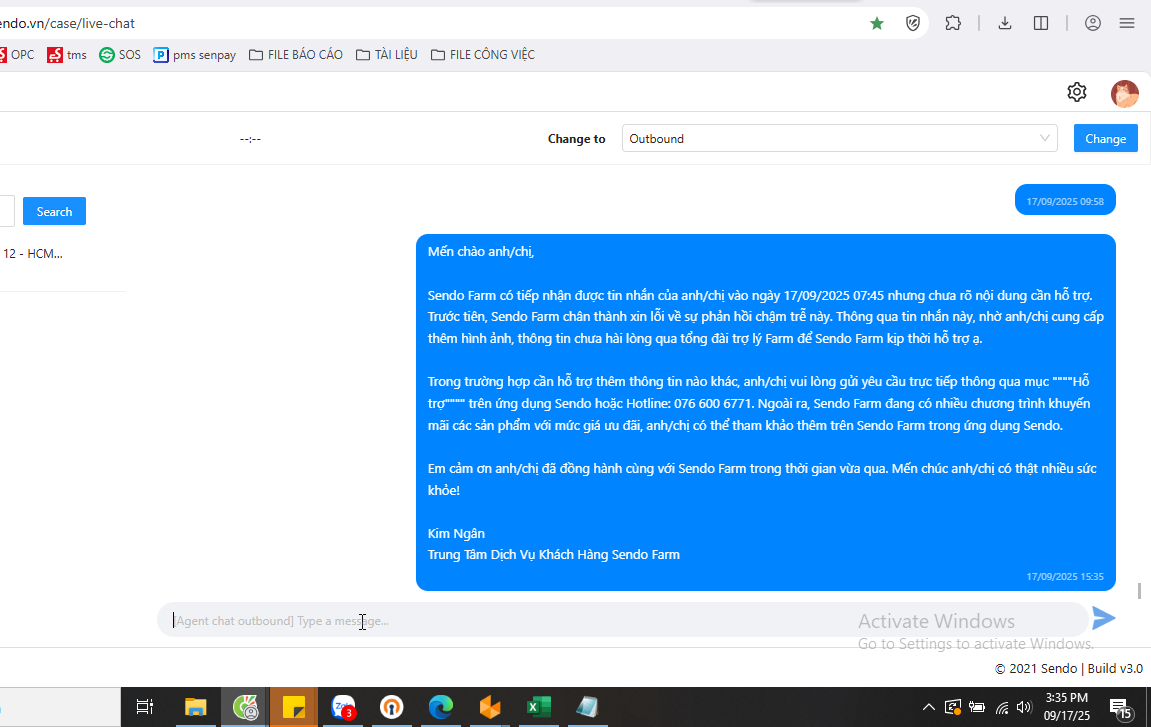This screenshot has width=1151, height=727.
Task: Open the OpenVPN taskbar icon
Action: [x=391, y=707]
